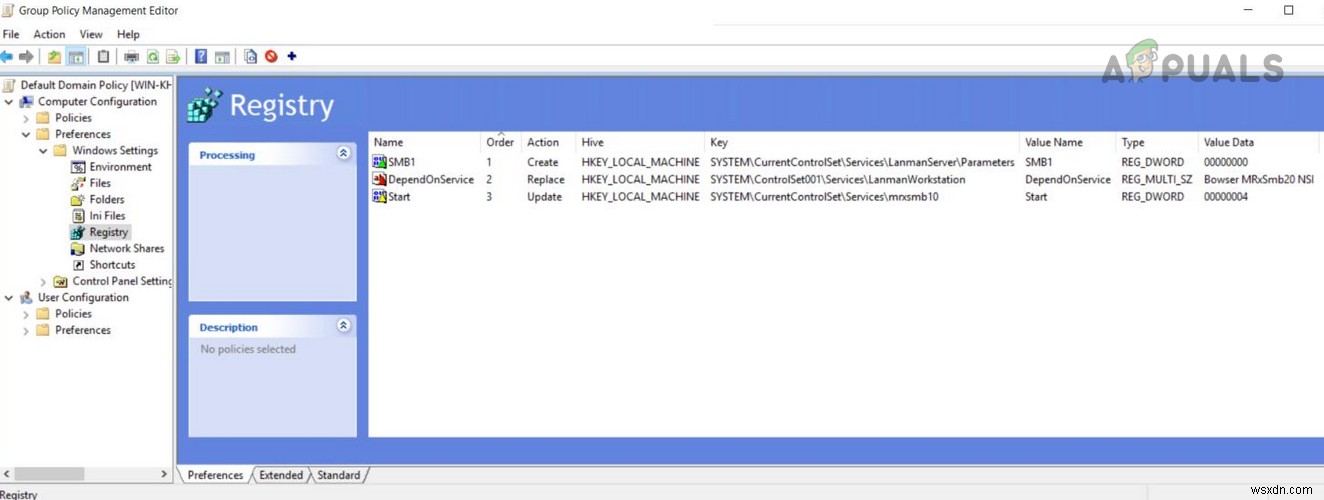The width and height of the screenshot is (1324, 500).
Task: Click the Display policy pages toolbar icon
Action: [x=250, y=57]
